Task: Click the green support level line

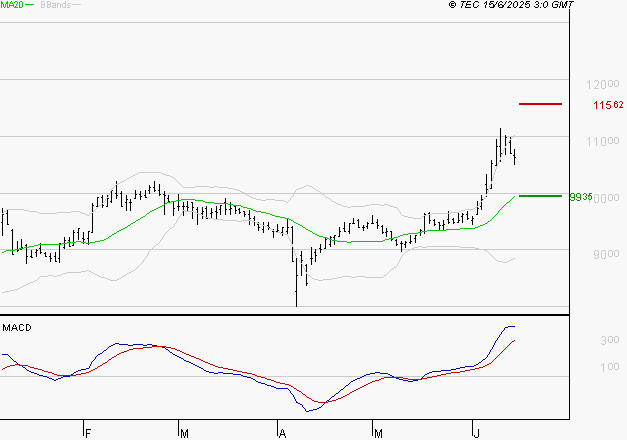Action: click(540, 196)
